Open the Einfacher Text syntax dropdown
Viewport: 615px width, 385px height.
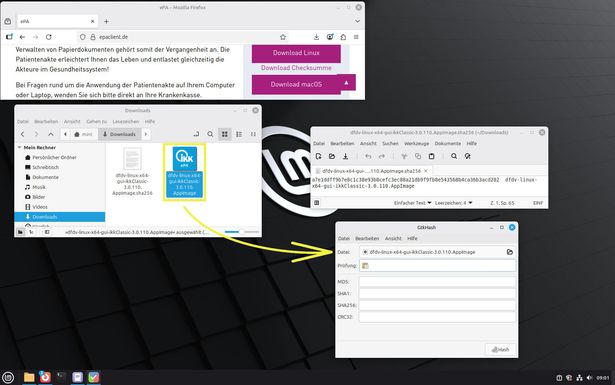(x=413, y=203)
